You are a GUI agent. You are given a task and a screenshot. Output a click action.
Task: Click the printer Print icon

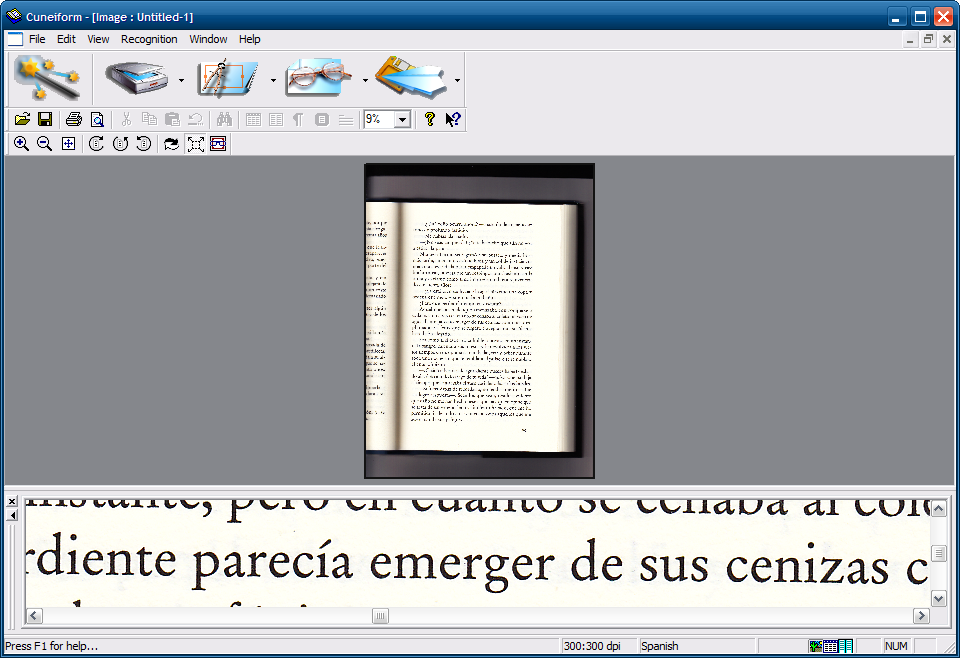pyautogui.click(x=73, y=119)
